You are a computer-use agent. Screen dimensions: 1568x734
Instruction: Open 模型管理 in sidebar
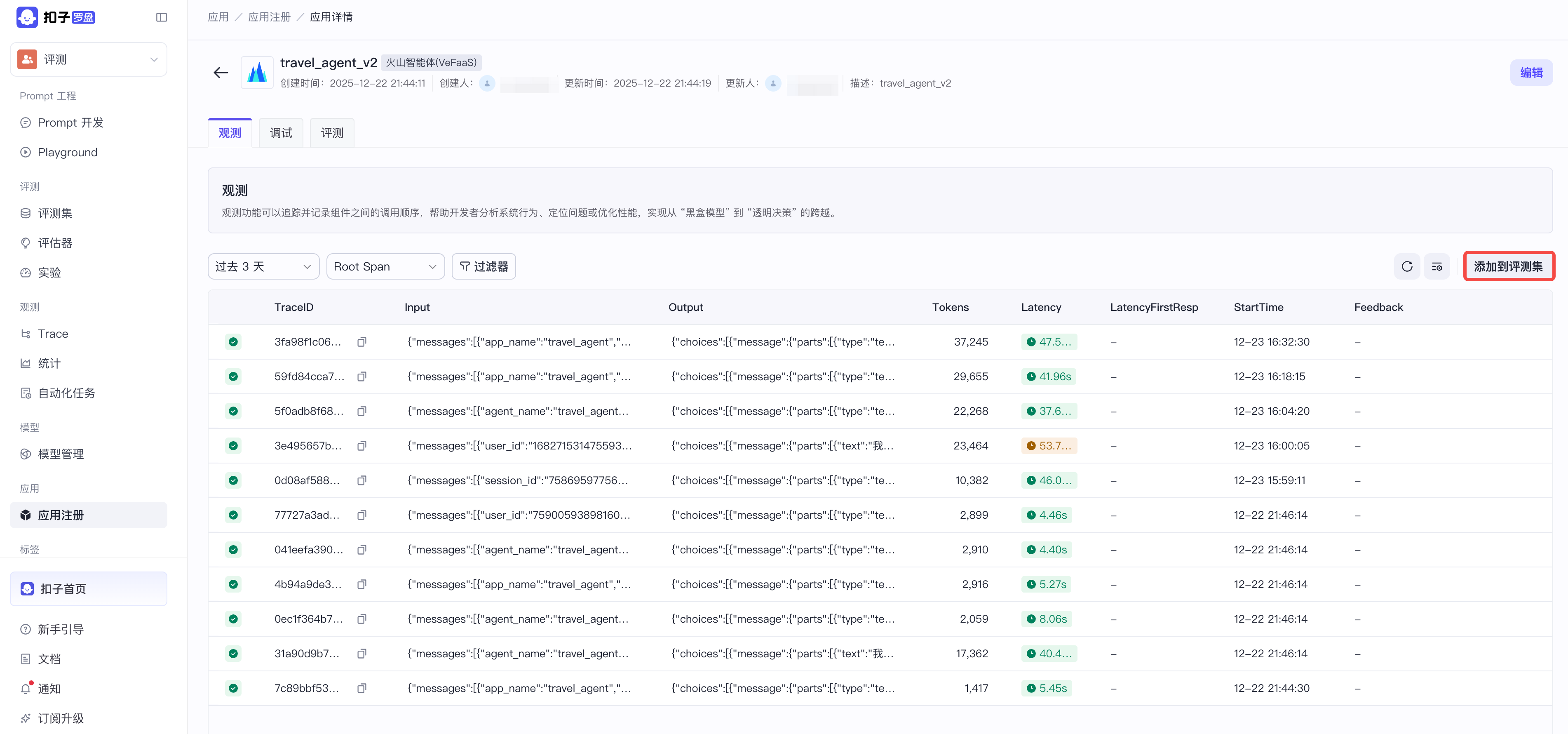[x=88, y=454]
